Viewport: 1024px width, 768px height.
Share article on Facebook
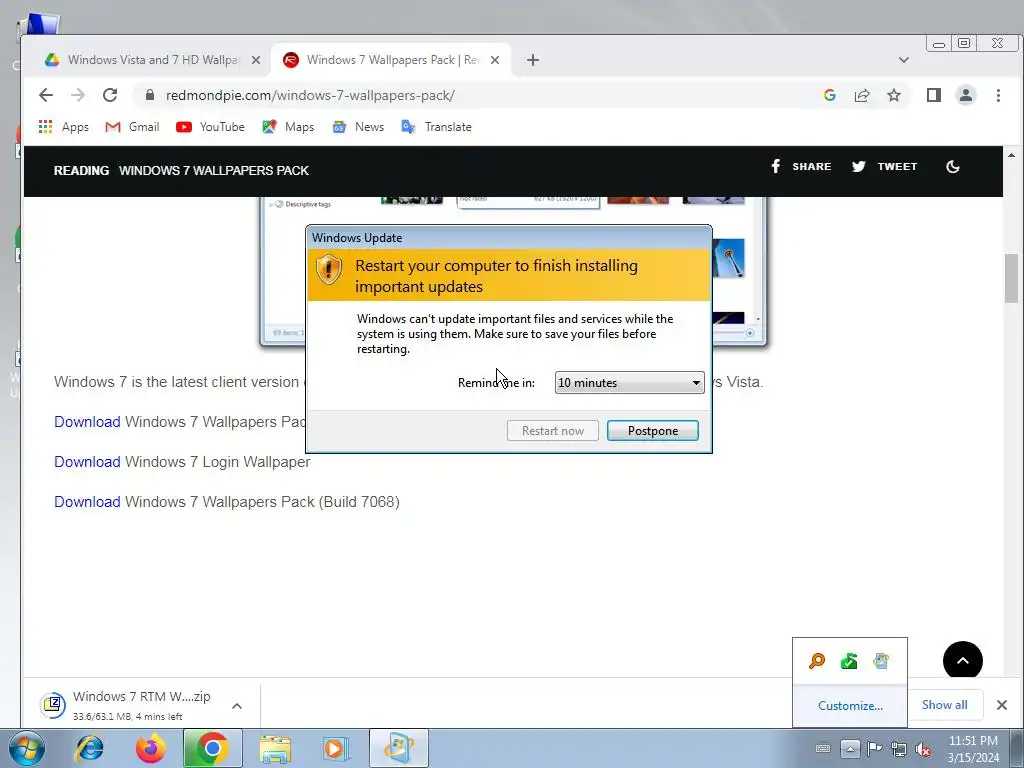tap(801, 167)
